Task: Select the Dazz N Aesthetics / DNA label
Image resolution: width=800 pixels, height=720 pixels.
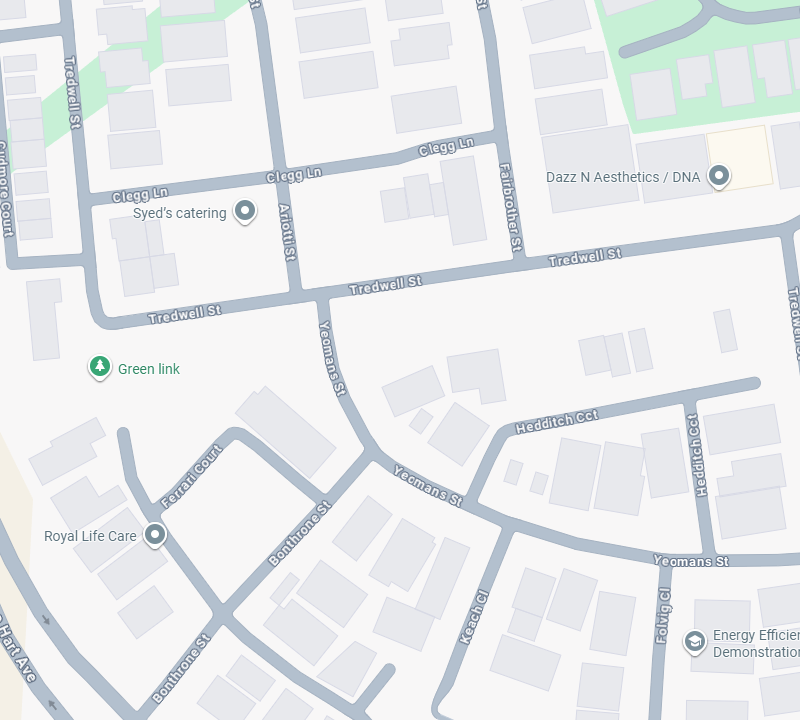Action: point(623,177)
